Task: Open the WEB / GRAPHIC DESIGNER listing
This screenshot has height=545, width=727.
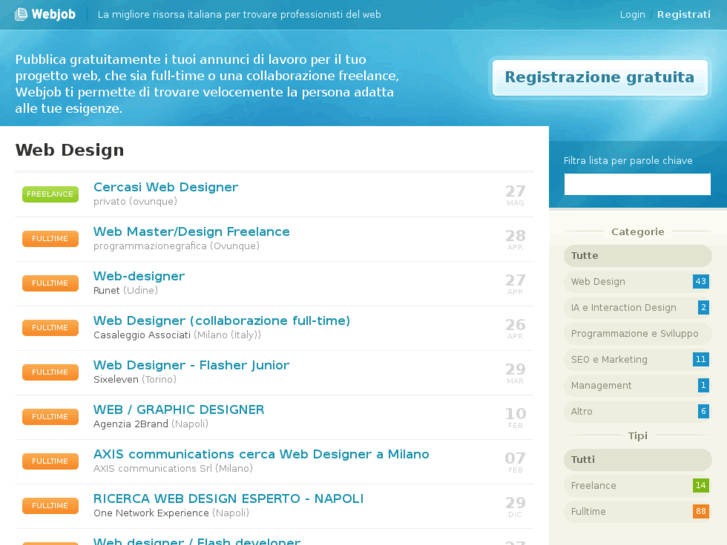Action: point(179,410)
